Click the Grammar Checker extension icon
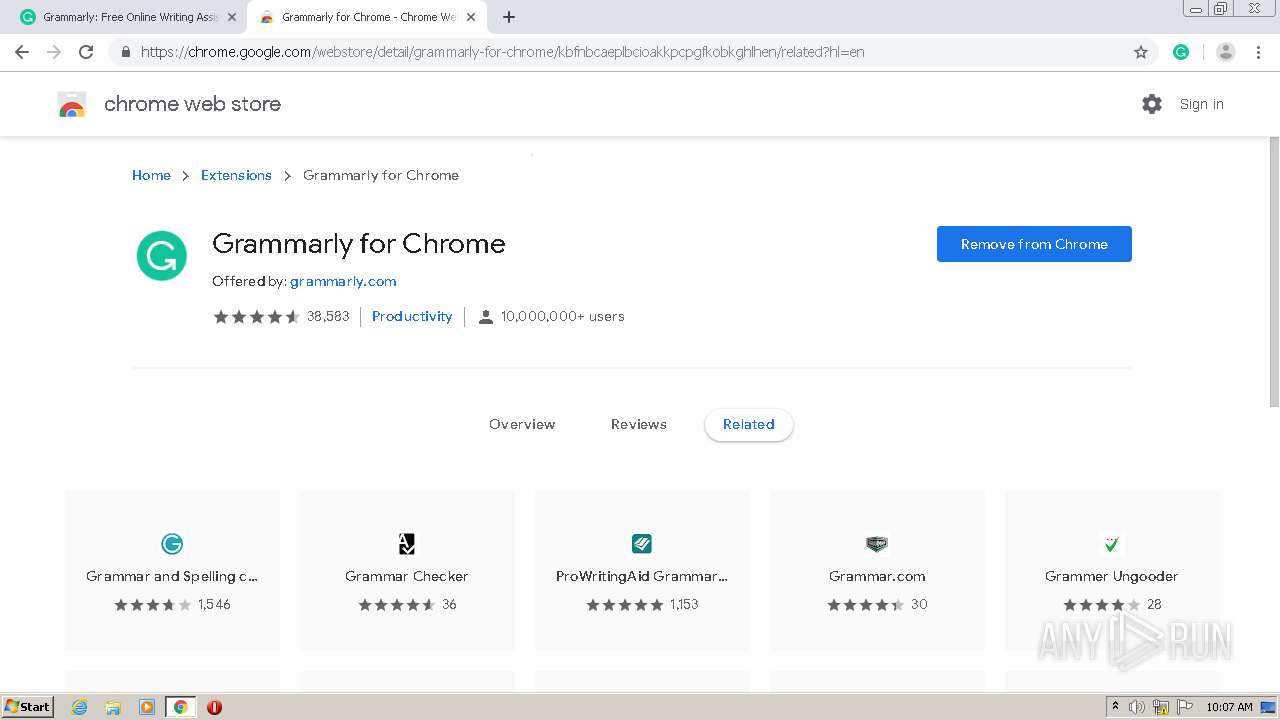1280x720 pixels. (407, 544)
